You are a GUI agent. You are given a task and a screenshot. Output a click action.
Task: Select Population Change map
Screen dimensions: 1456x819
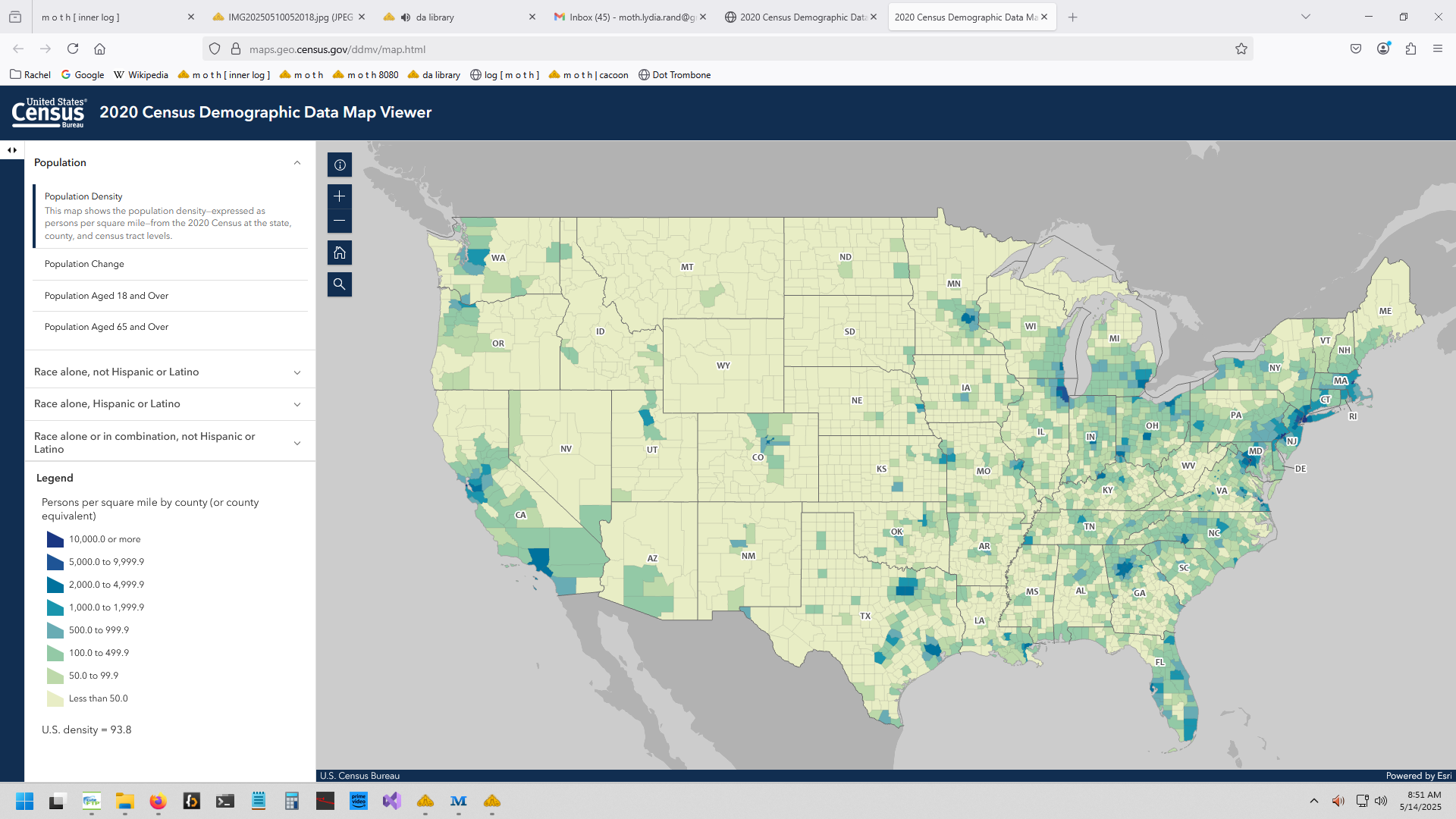(x=84, y=264)
